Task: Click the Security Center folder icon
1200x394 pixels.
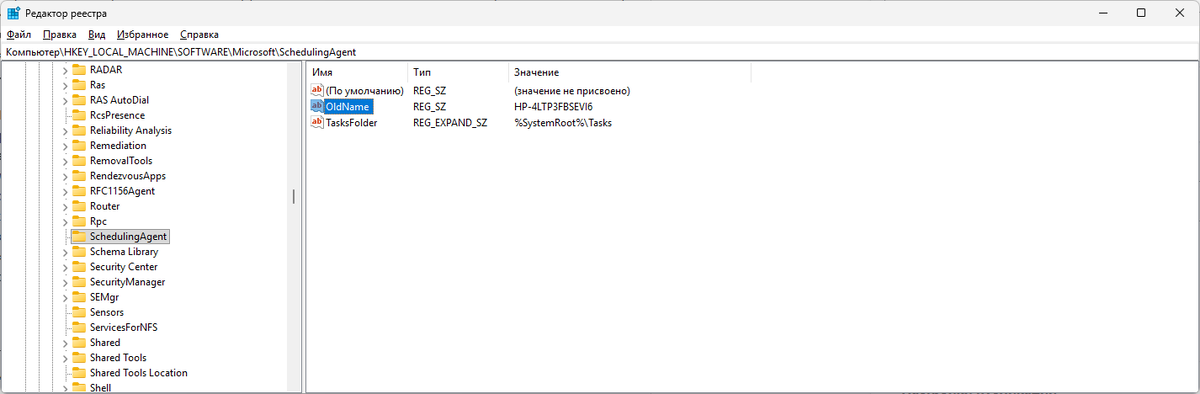Action: 79,267
